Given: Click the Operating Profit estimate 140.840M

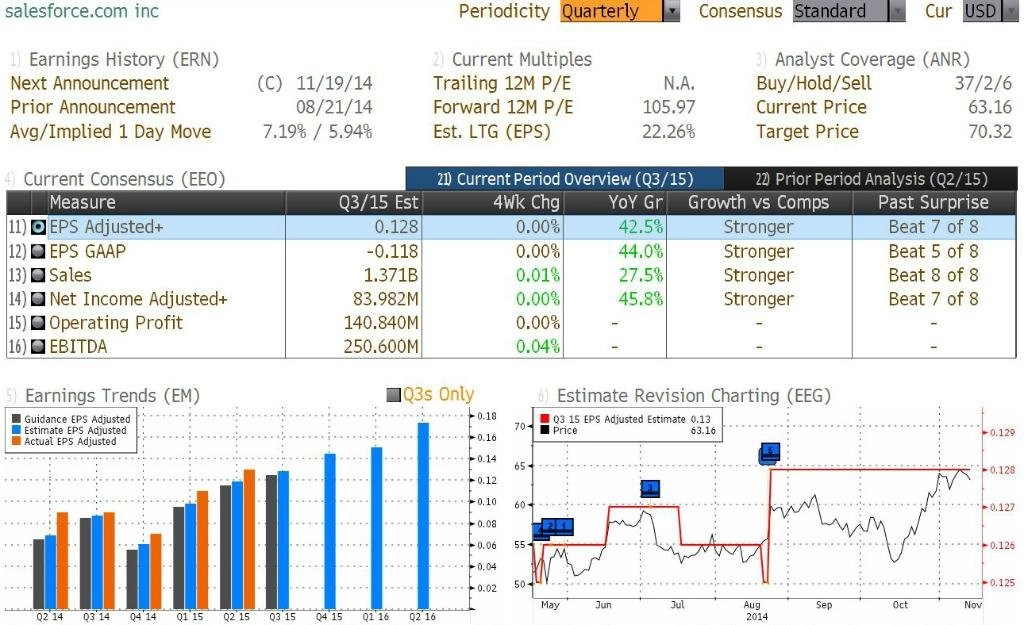Looking at the screenshot, I should pyautogui.click(x=381, y=323).
